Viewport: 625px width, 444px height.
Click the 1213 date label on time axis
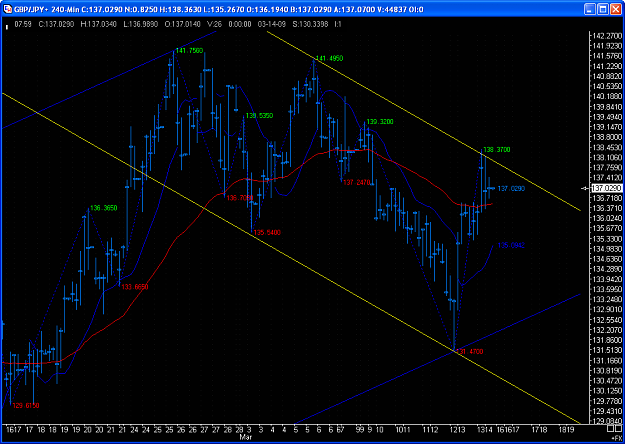click(458, 430)
